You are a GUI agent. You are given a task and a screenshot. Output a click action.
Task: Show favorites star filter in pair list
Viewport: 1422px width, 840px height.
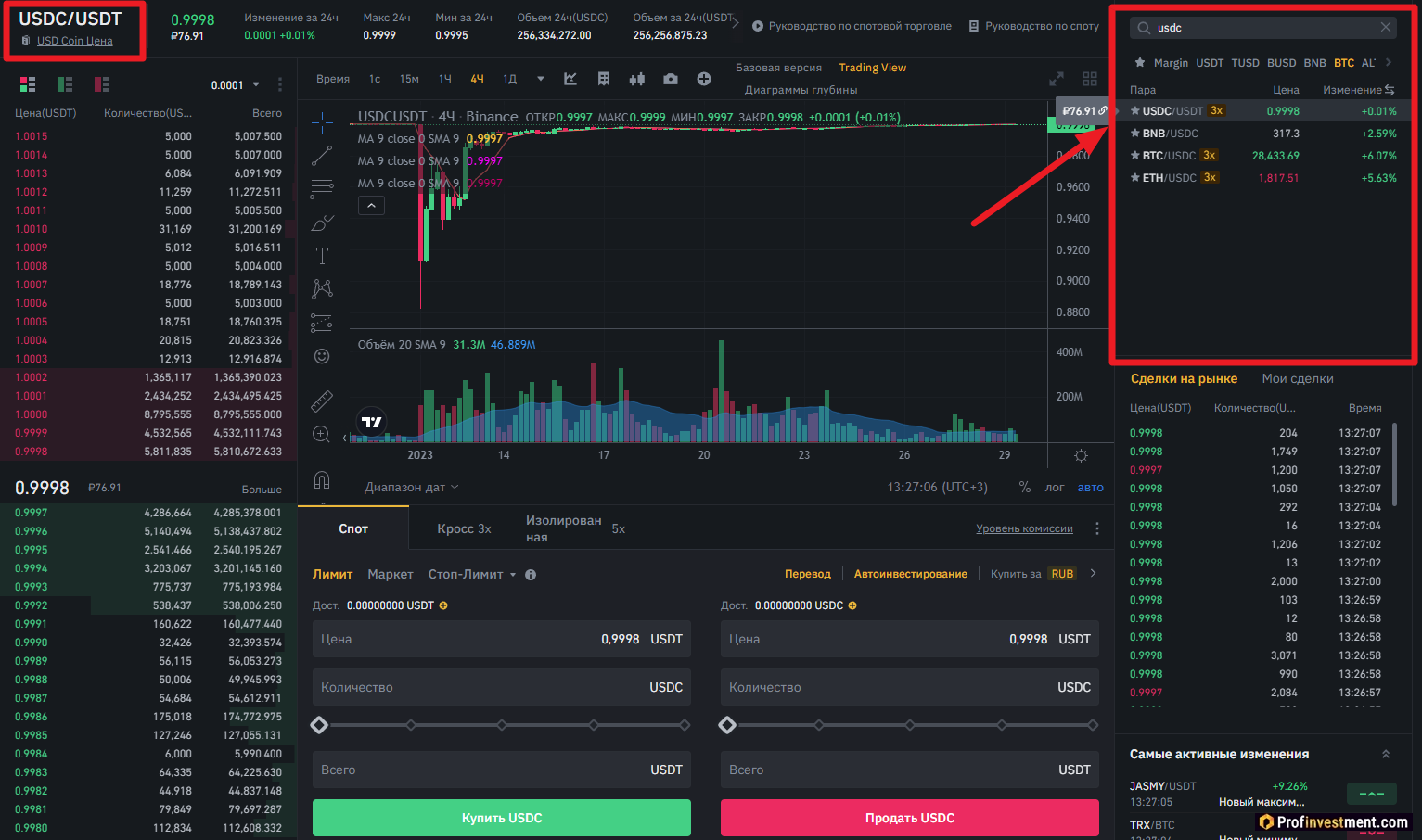pyautogui.click(x=1140, y=62)
